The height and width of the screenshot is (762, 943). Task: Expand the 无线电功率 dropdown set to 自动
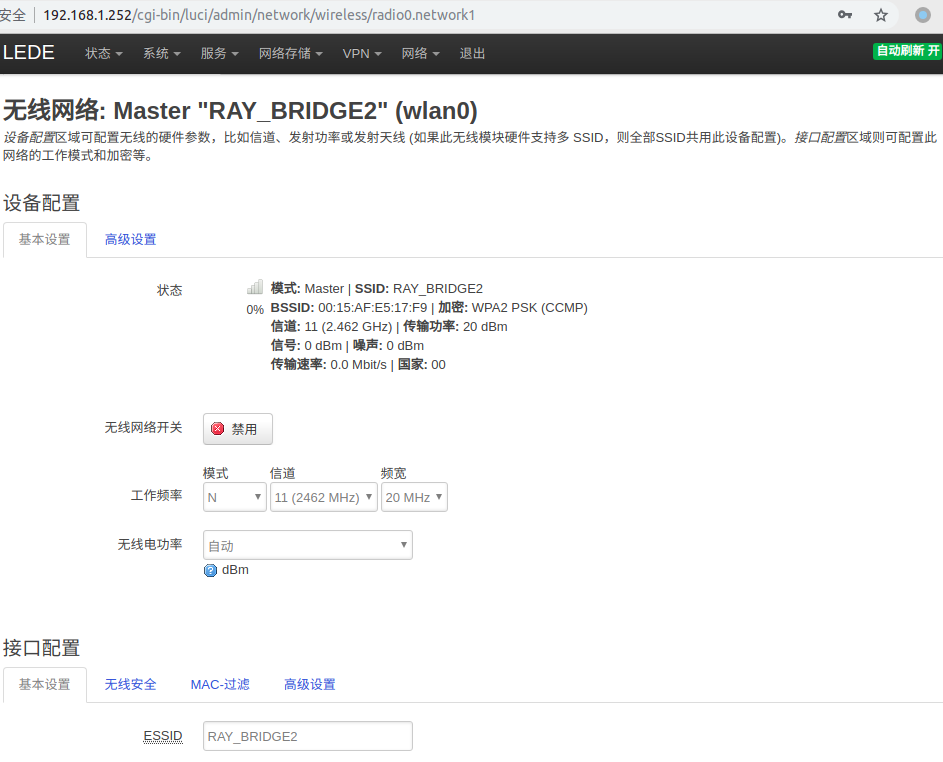point(307,545)
